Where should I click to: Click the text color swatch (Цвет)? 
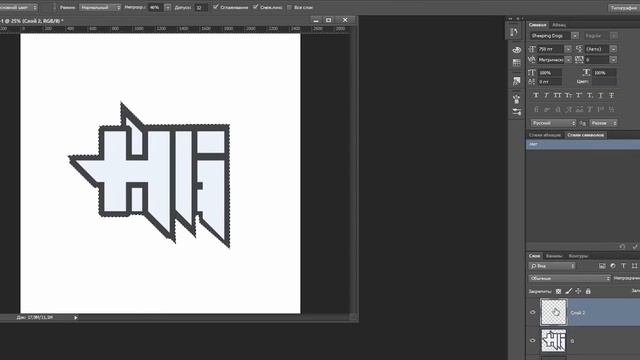point(604,82)
